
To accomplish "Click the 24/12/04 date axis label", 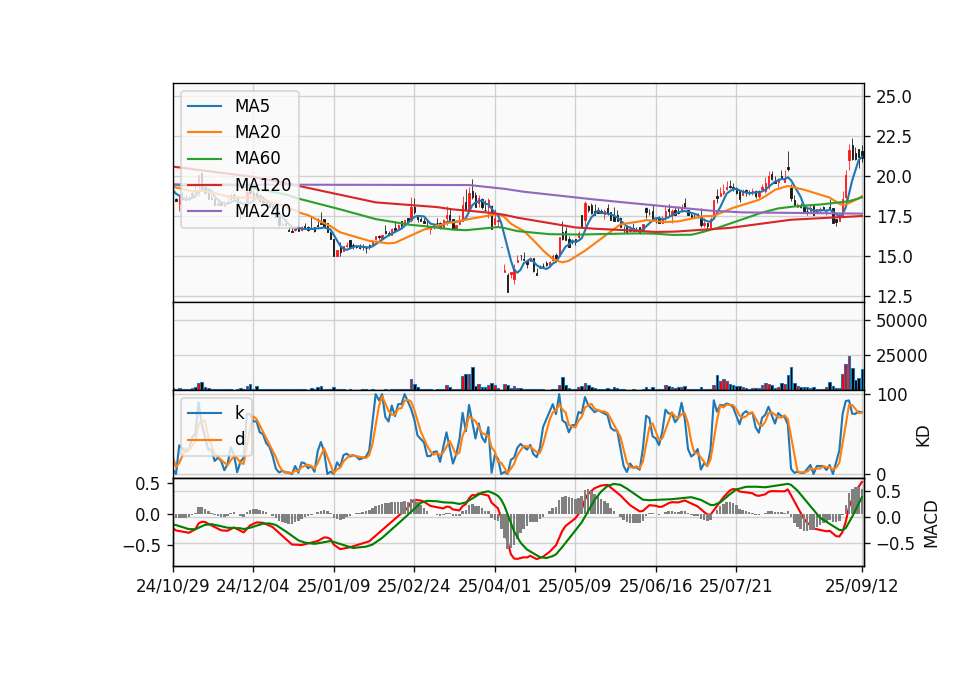I will point(253,586).
